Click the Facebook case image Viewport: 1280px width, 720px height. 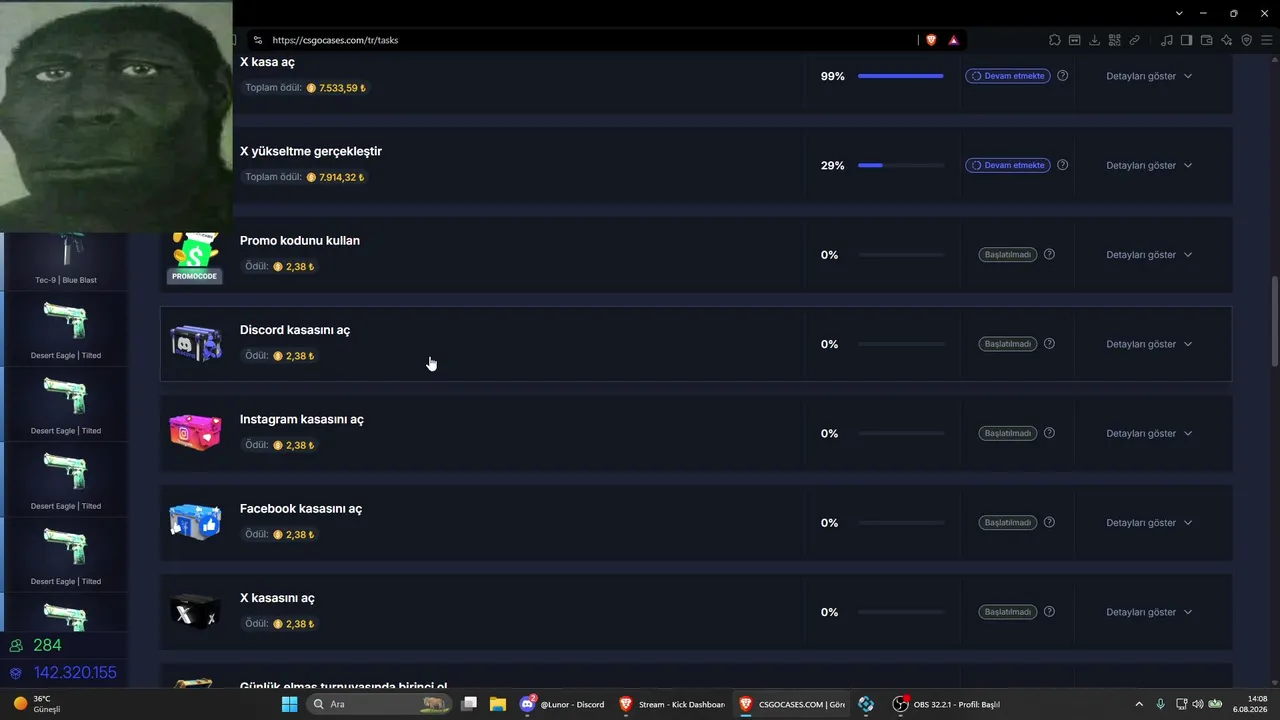195,522
